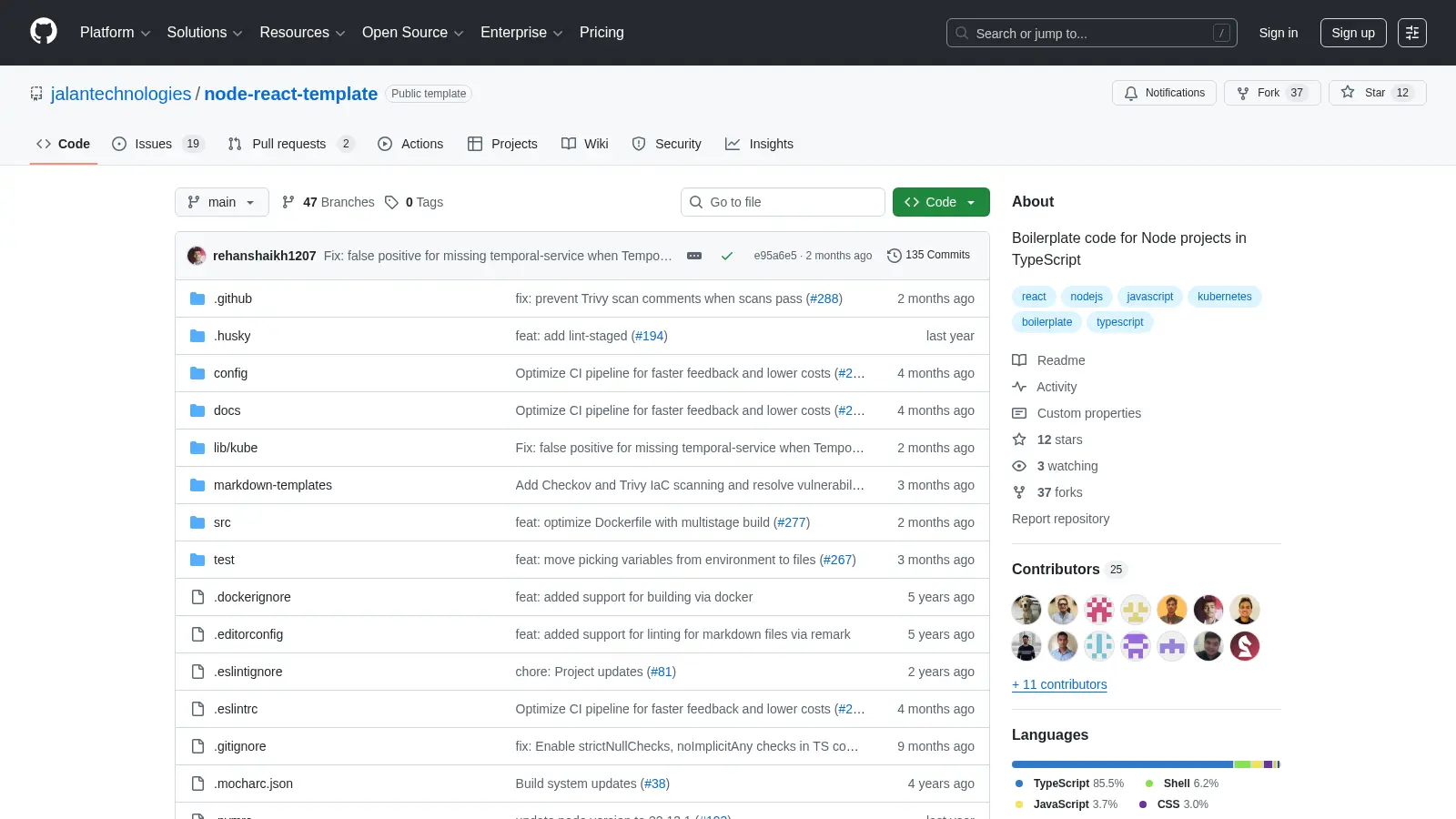Fork the repository
Screen dimensions: 1456x819
click(1272, 93)
